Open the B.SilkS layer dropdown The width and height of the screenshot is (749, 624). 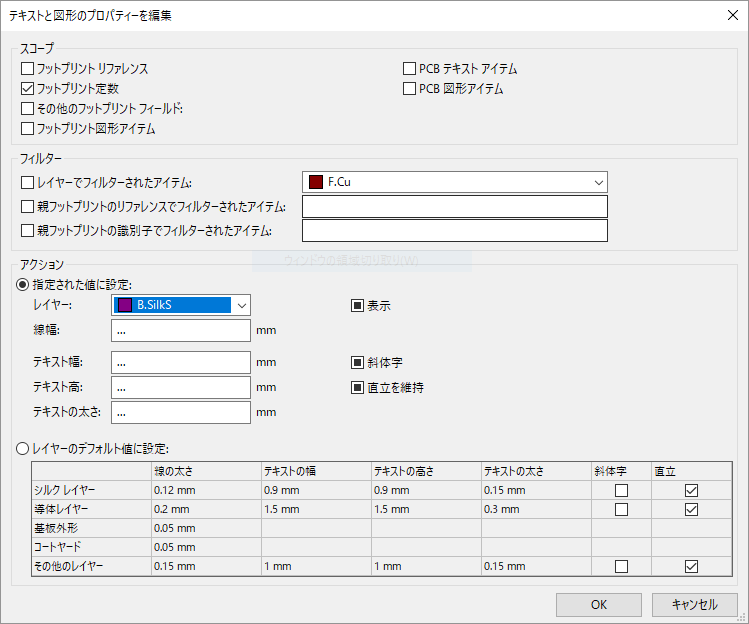click(181, 305)
